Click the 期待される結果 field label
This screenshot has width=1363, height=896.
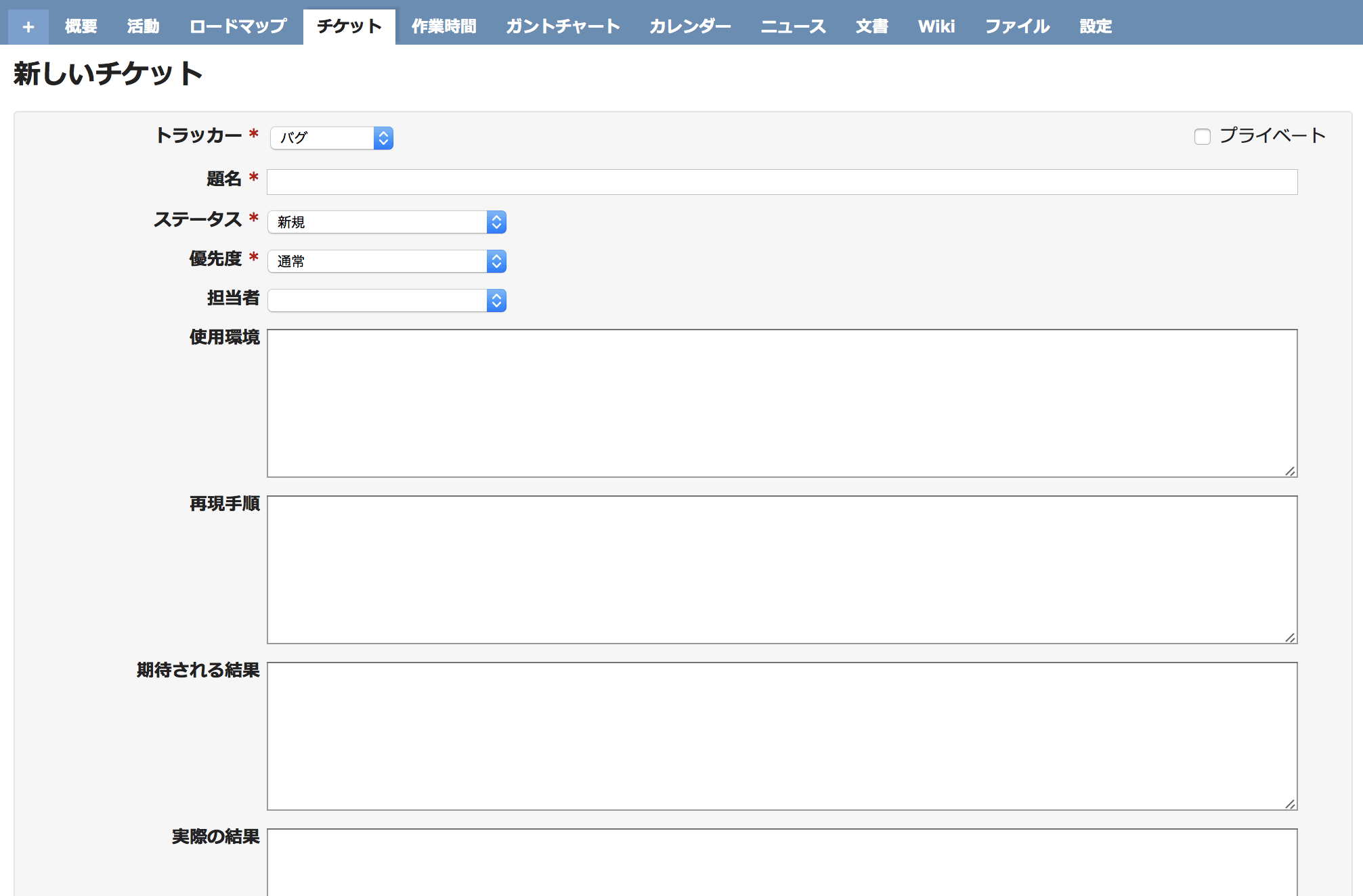click(198, 670)
